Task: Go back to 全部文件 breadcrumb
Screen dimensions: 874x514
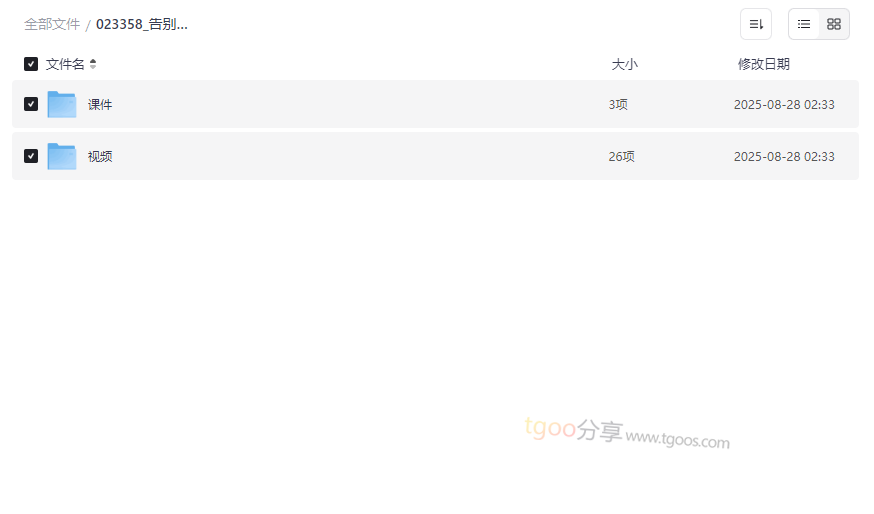Action: 52,24
